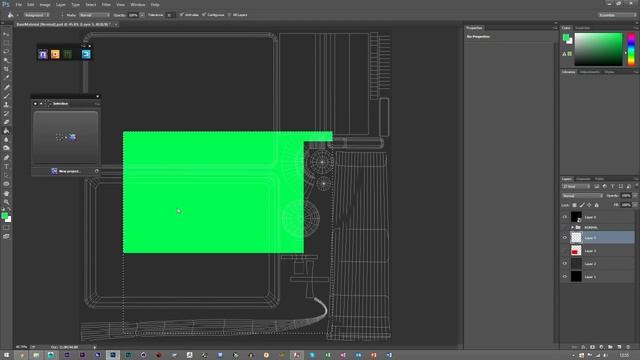This screenshot has height=360, width=640.
Task: Select the Pen tool
Action: pos(6,158)
